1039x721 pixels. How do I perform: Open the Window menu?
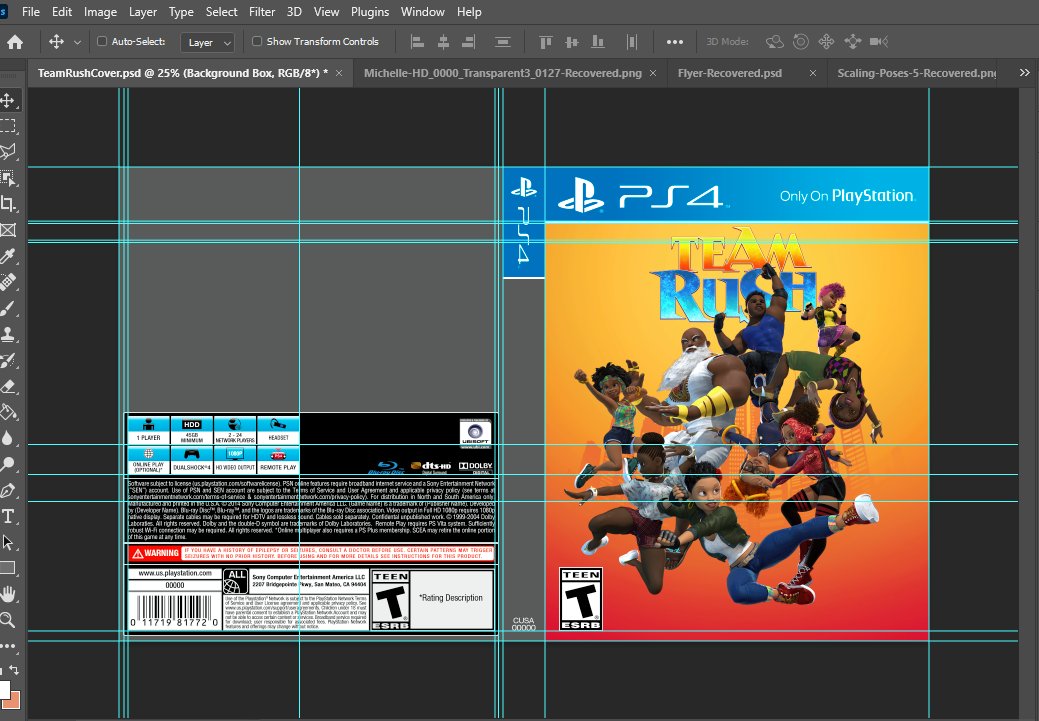coord(423,12)
